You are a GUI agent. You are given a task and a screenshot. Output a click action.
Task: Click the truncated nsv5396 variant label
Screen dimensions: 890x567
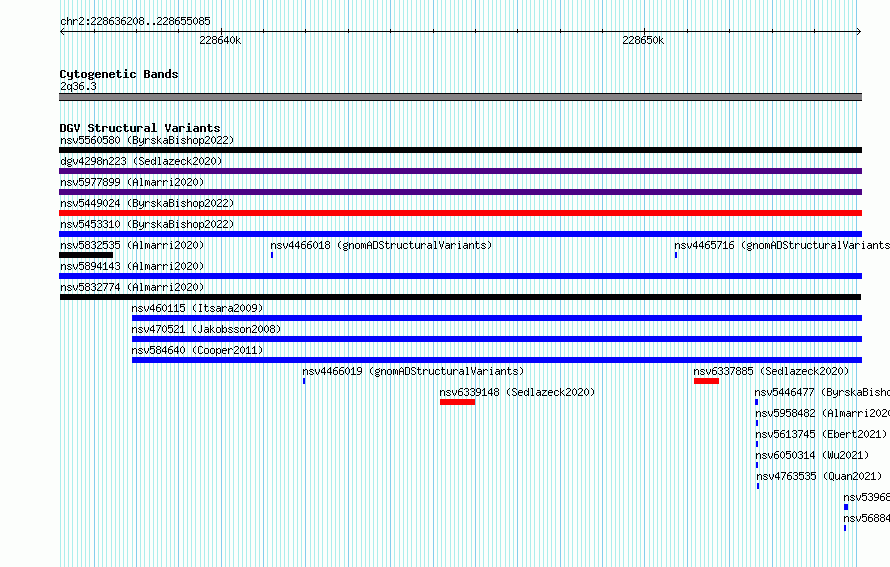click(x=866, y=497)
